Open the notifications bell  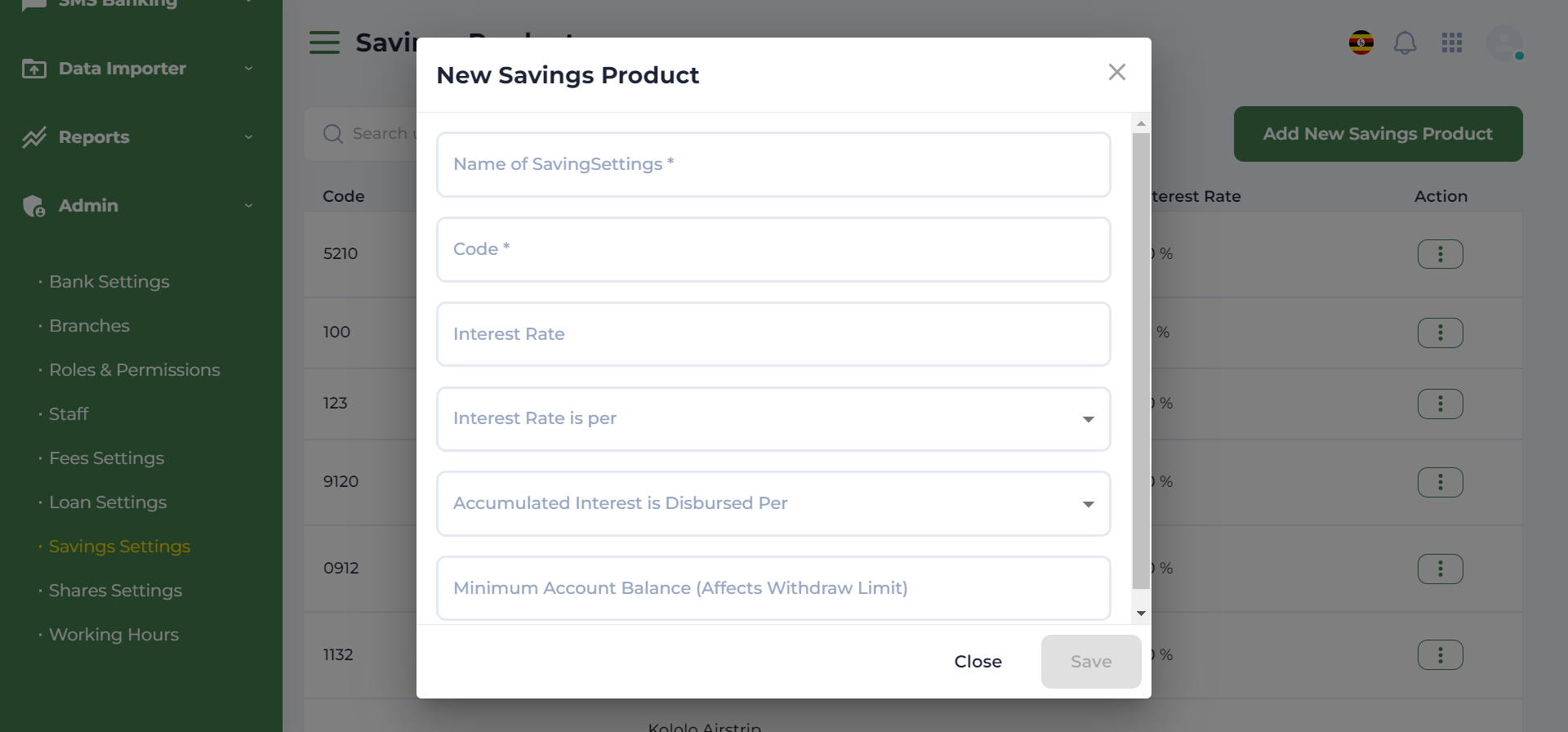[x=1405, y=42]
